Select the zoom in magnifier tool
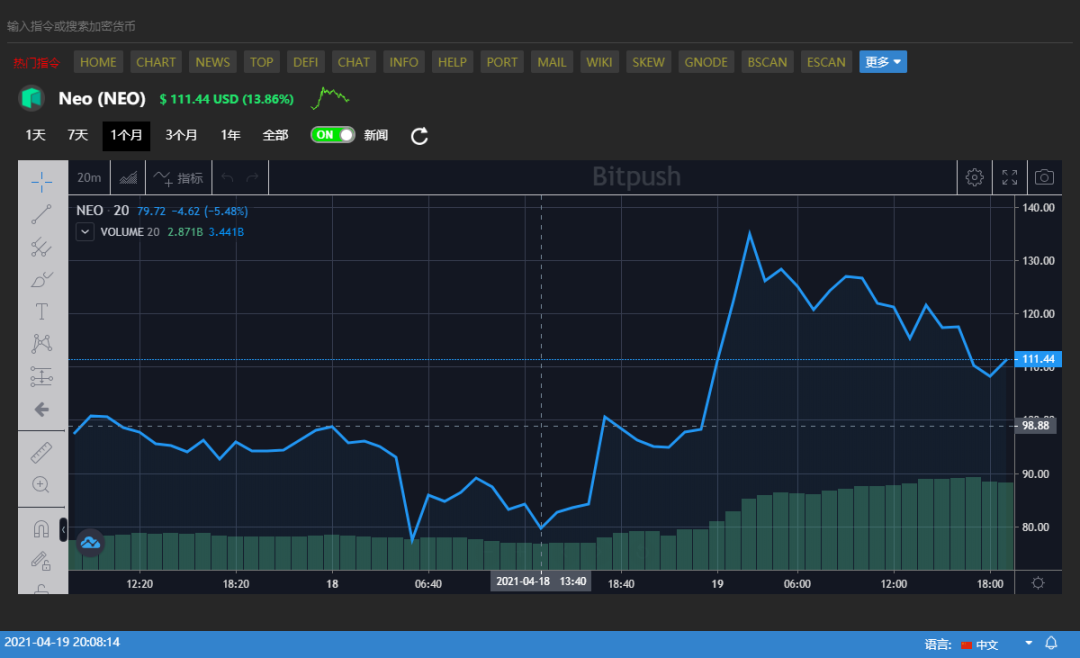The height and width of the screenshot is (658, 1080). [41, 484]
